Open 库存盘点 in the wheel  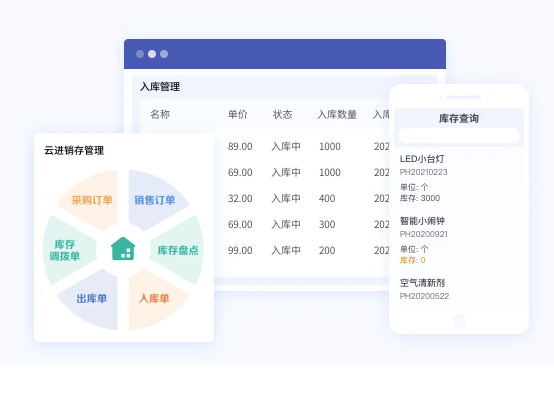tap(178, 250)
